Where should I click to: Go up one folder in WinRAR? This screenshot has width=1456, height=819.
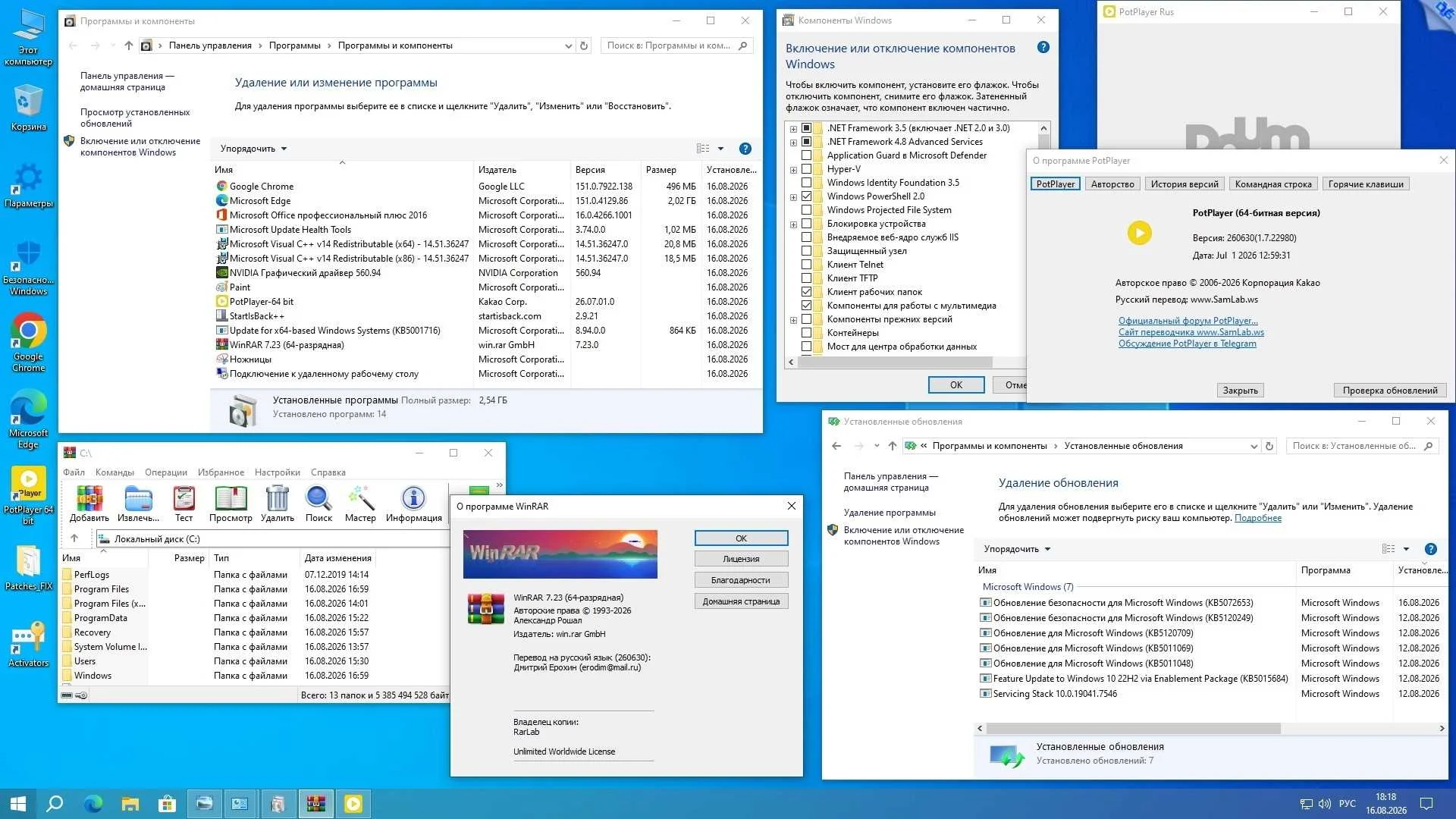click(x=74, y=538)
